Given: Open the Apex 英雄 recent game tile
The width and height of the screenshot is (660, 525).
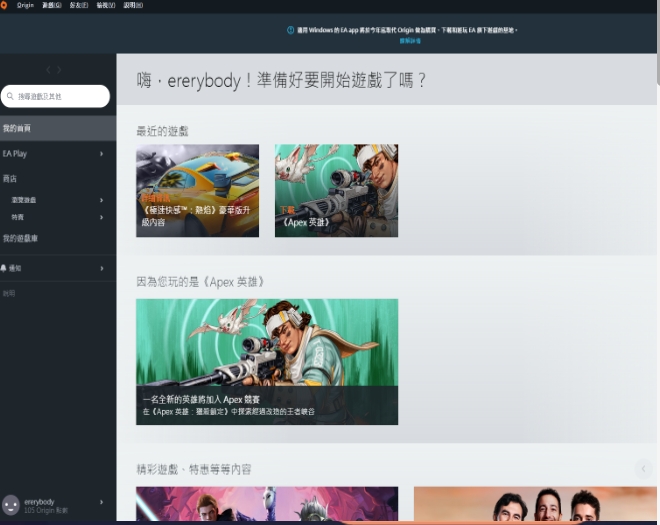Looking at the screenshot, I should [x=336, y=191].
